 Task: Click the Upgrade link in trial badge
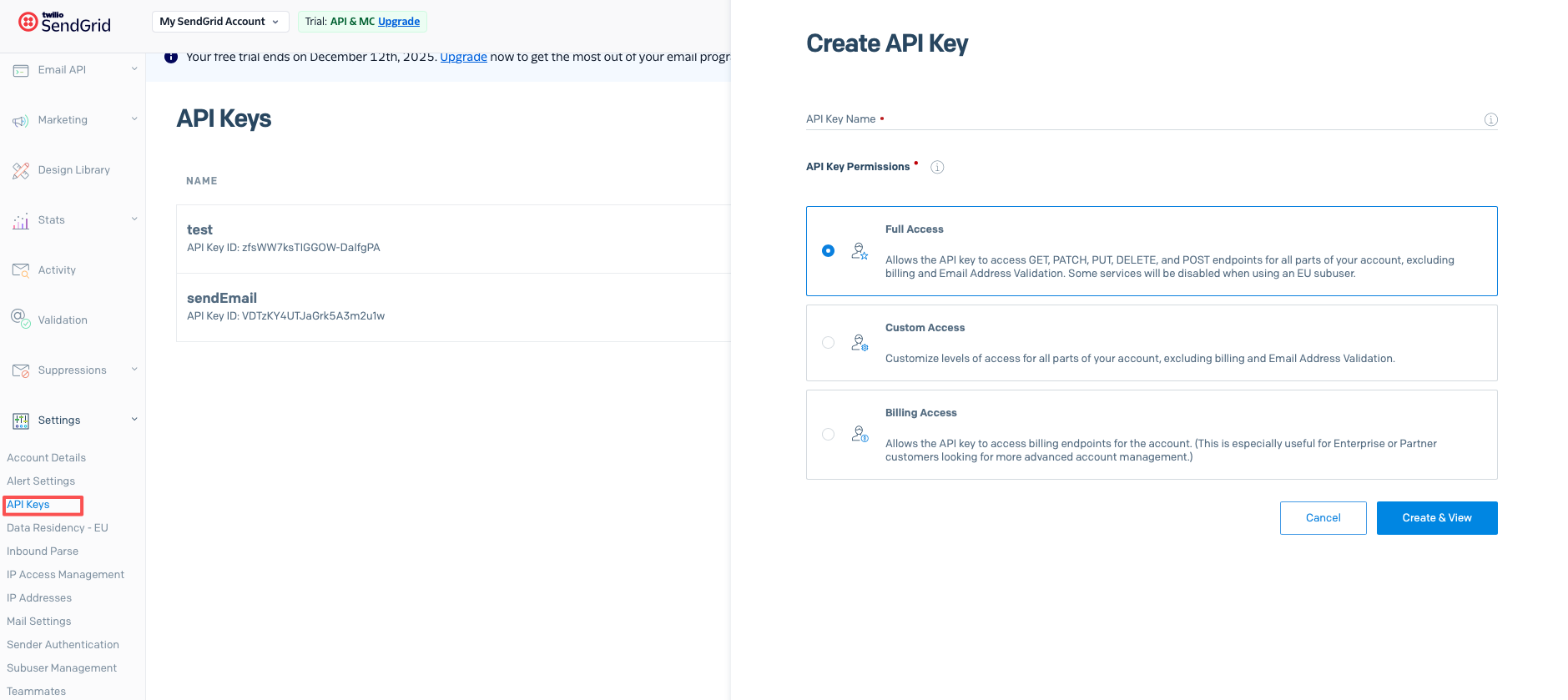click(x=399, y=22)
